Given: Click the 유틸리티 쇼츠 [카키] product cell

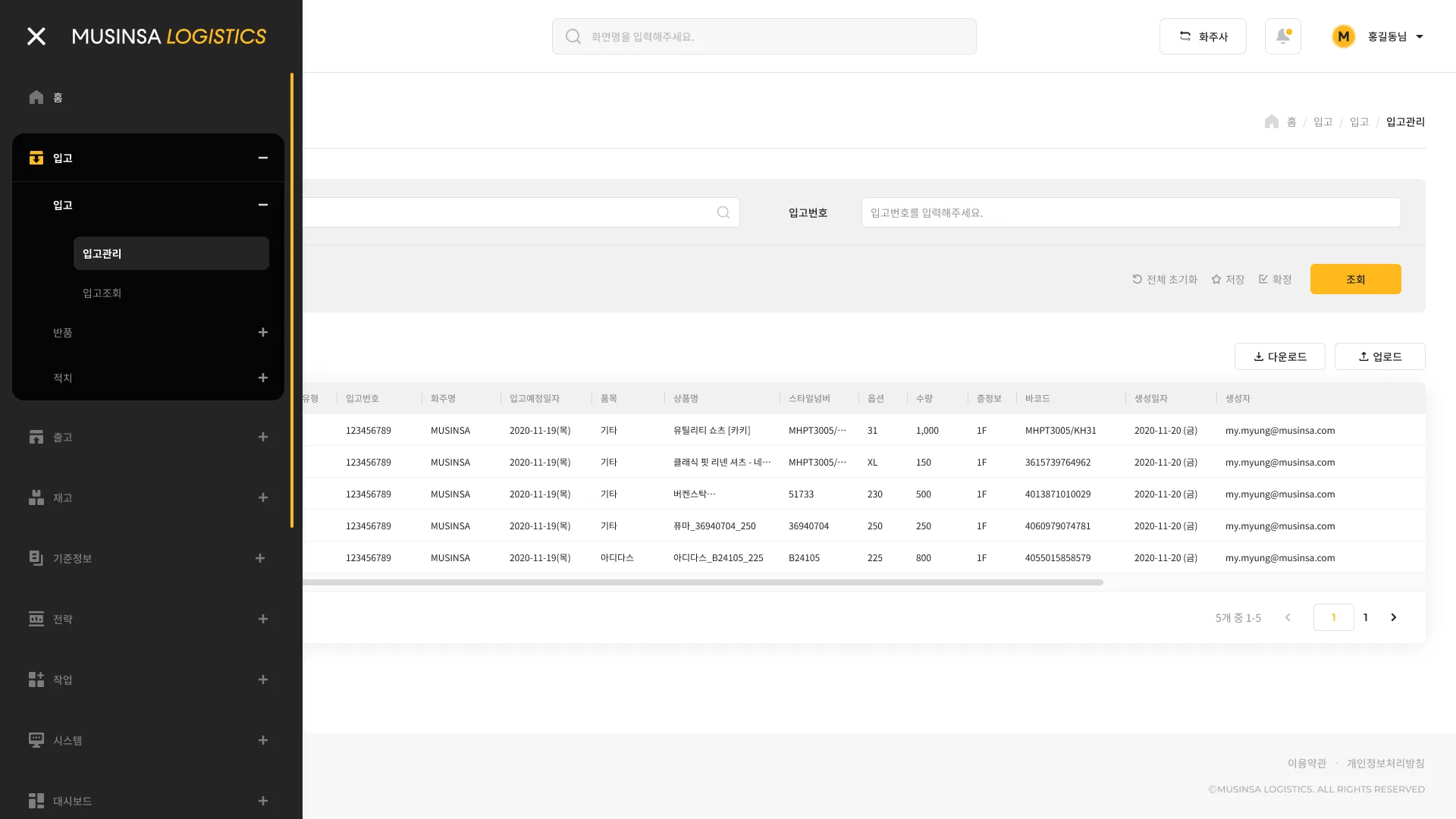Looking at the screenshot, I should (712, 430).
